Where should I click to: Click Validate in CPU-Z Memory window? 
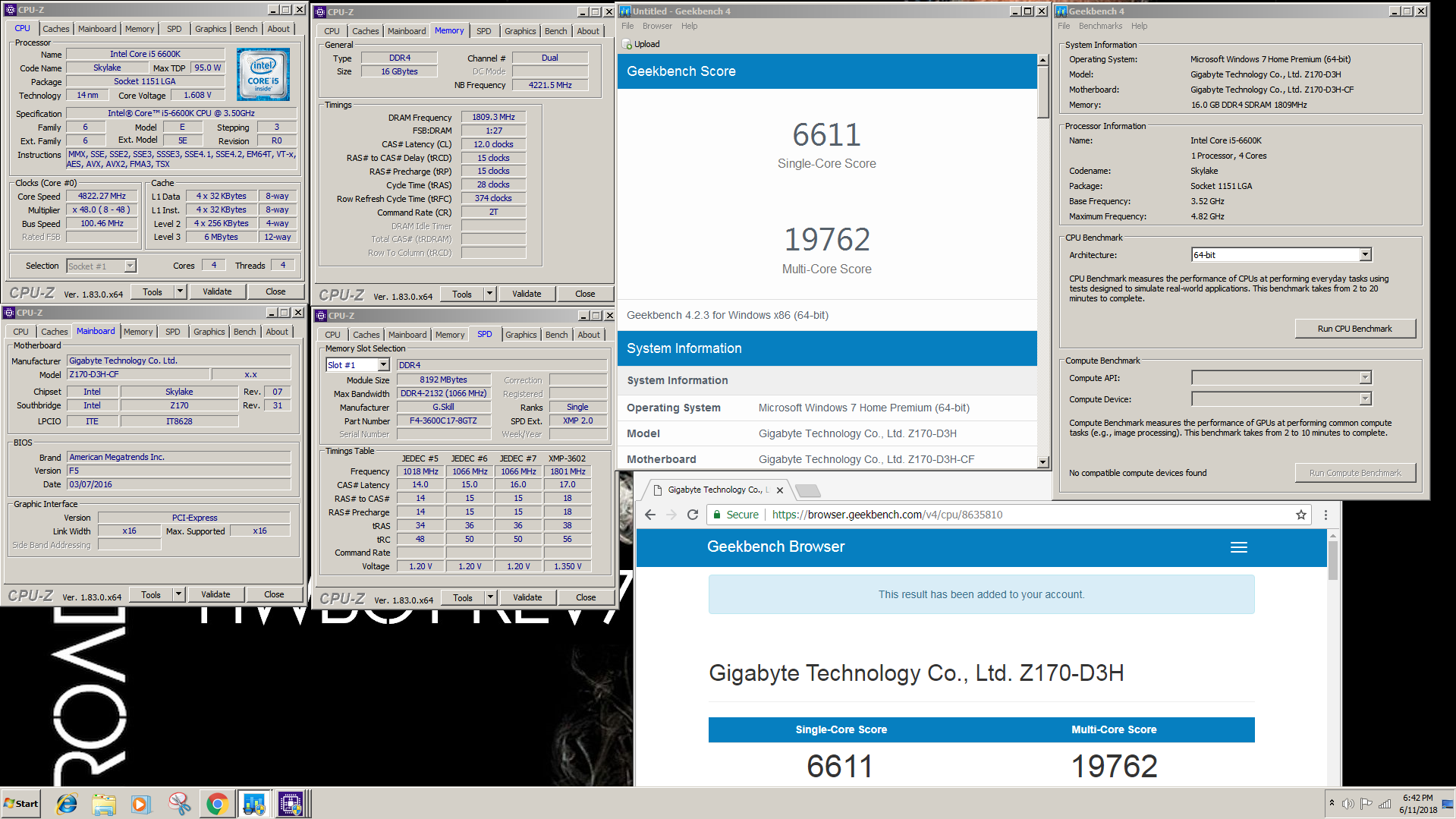point(527,294)
